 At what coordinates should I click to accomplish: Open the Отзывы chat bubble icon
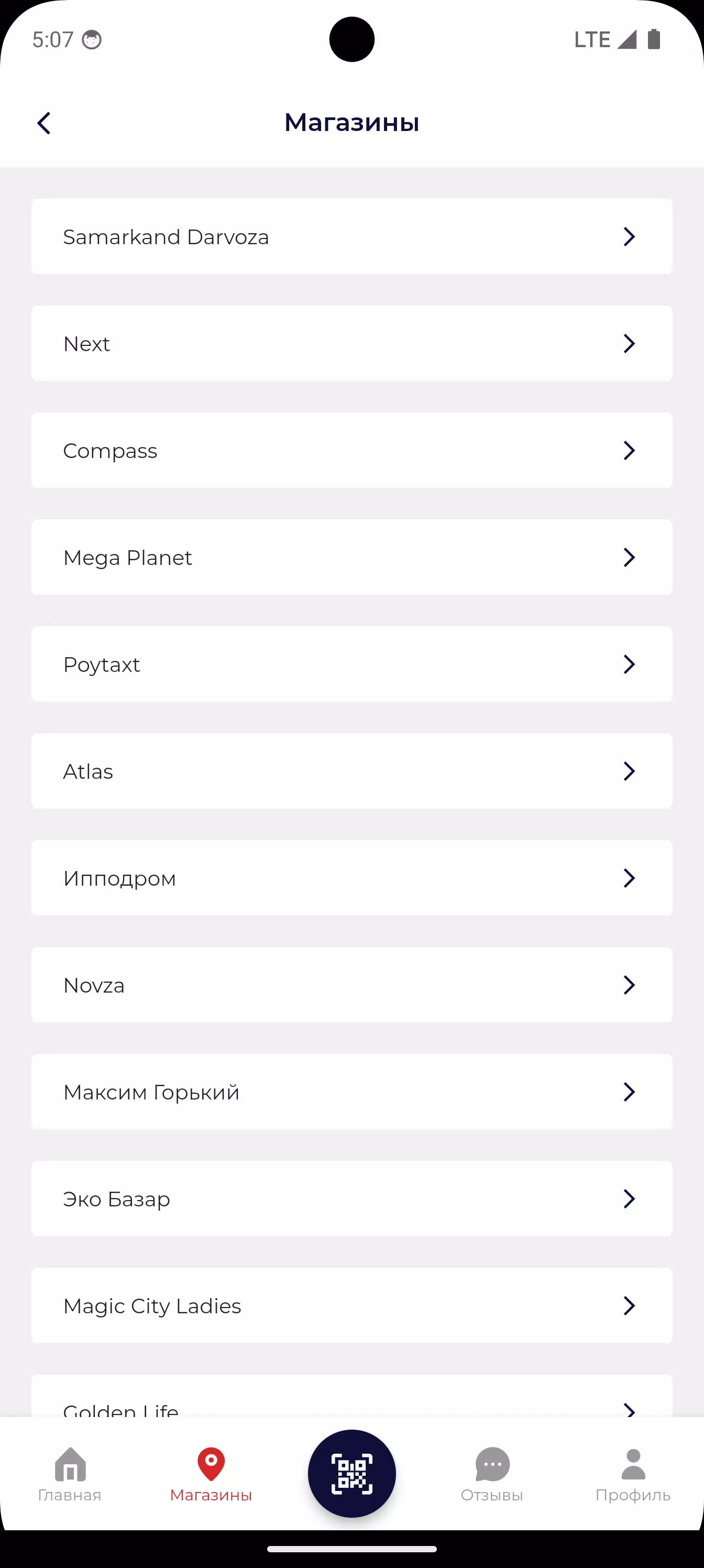click(x=492, y=1464)
